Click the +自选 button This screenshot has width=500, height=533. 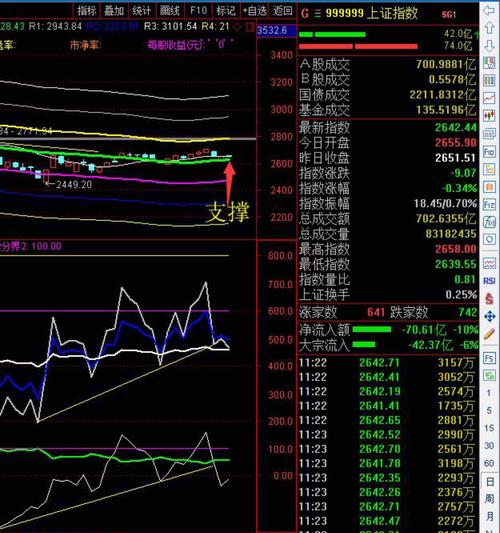coord(255,11)
